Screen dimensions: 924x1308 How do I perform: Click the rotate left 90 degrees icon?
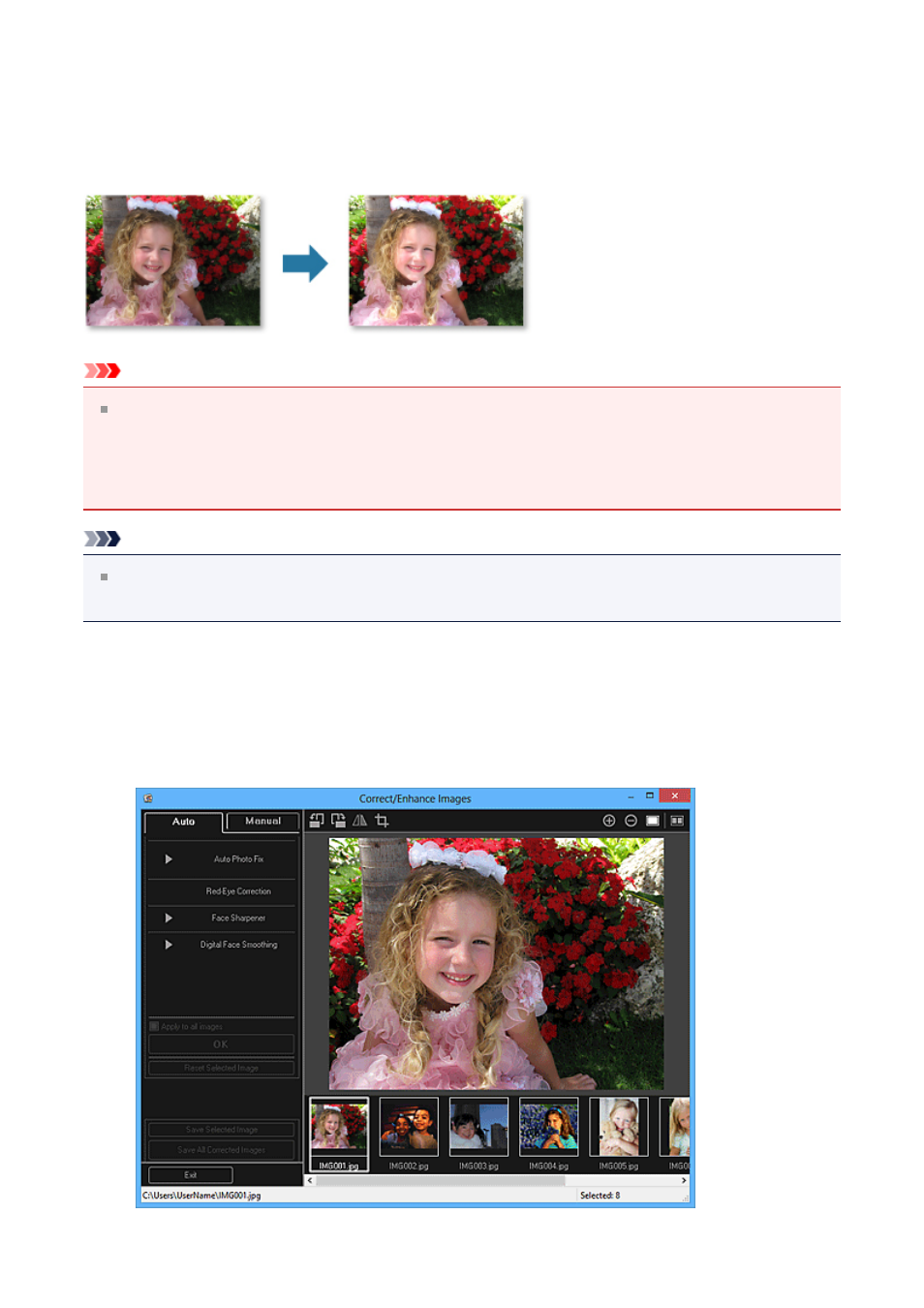pyautogui.click(x=317, y=821)
